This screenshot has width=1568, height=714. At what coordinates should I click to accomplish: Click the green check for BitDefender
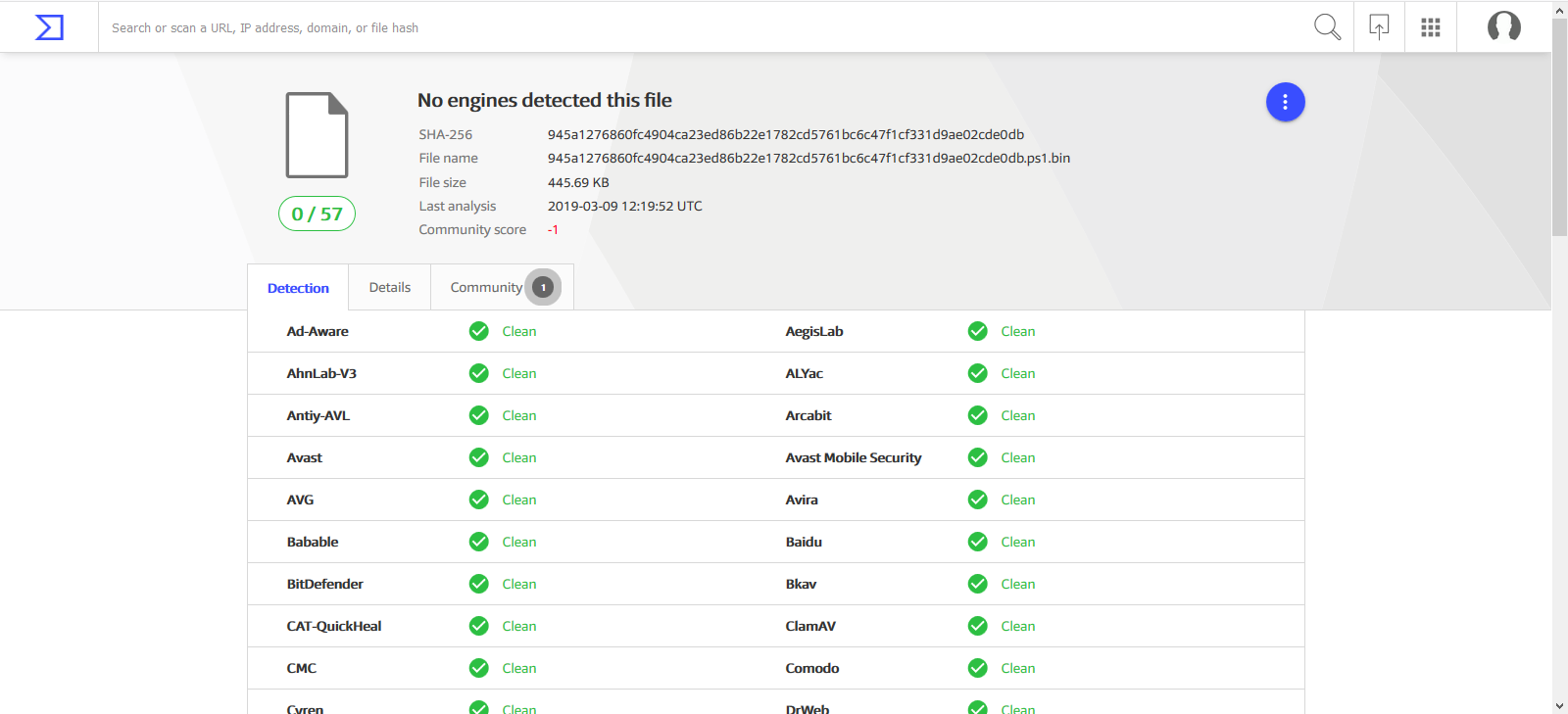click(x=478, y=584)
